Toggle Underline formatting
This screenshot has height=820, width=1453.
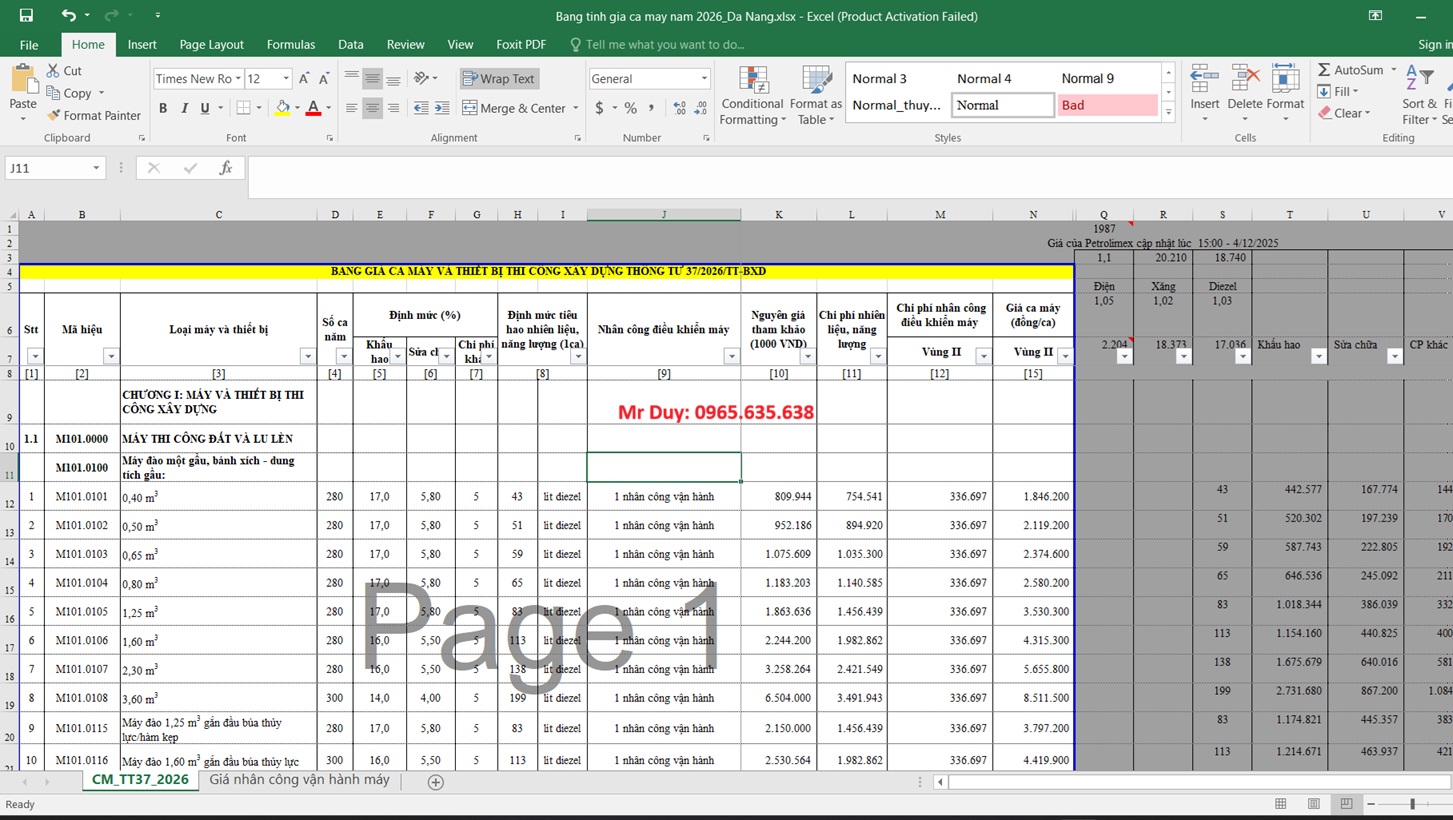pos(205,108)
